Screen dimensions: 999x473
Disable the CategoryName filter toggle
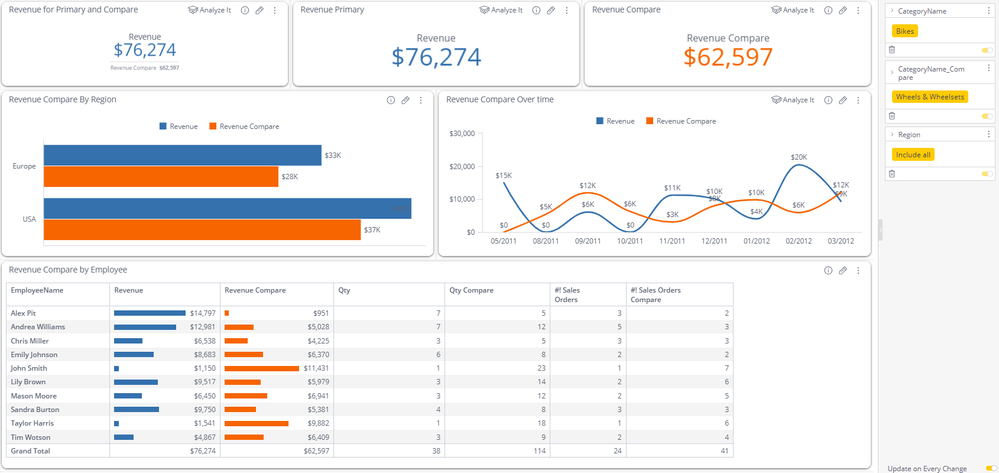(x=987, y=49)
